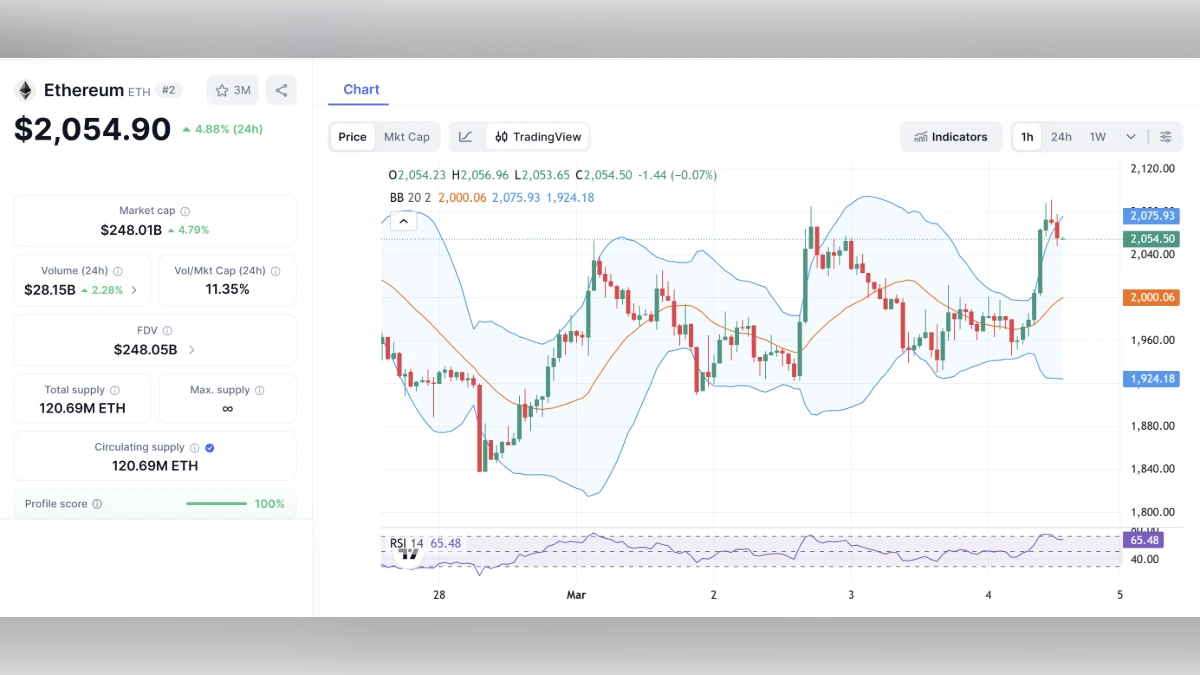Click the Profile score progress bar
Screen dimensions: 1200x675
[x=216, y=504]
